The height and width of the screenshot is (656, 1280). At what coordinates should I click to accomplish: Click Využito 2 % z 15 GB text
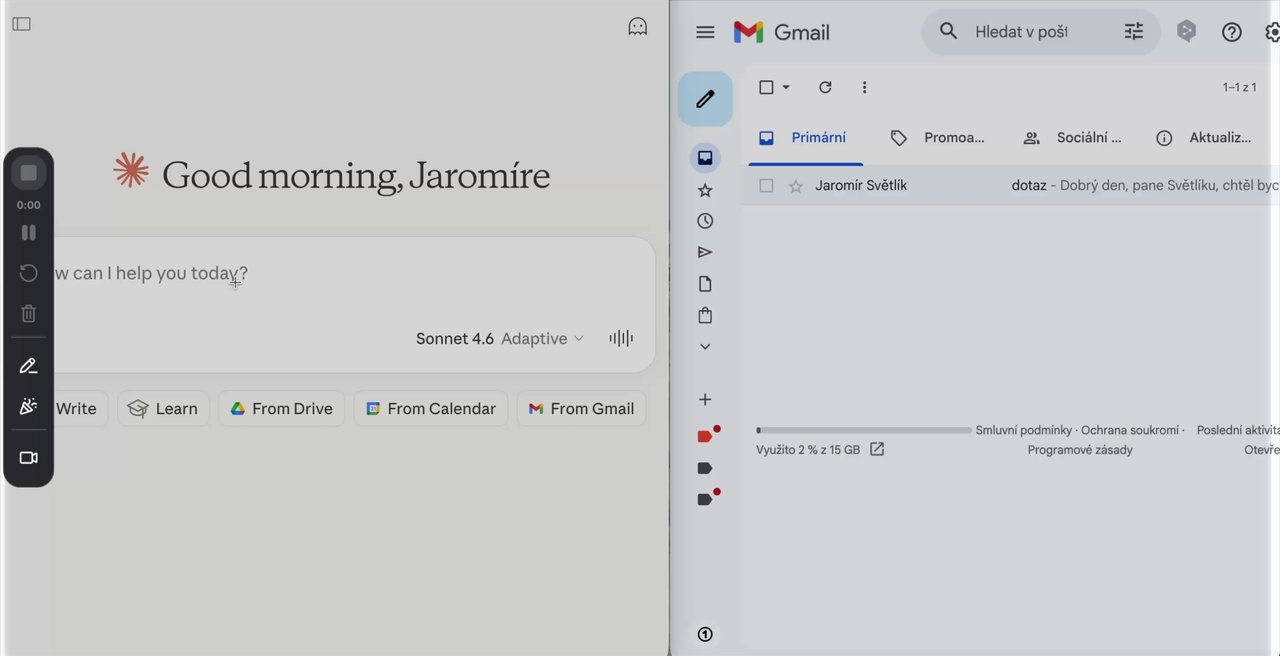coord(808,450)
